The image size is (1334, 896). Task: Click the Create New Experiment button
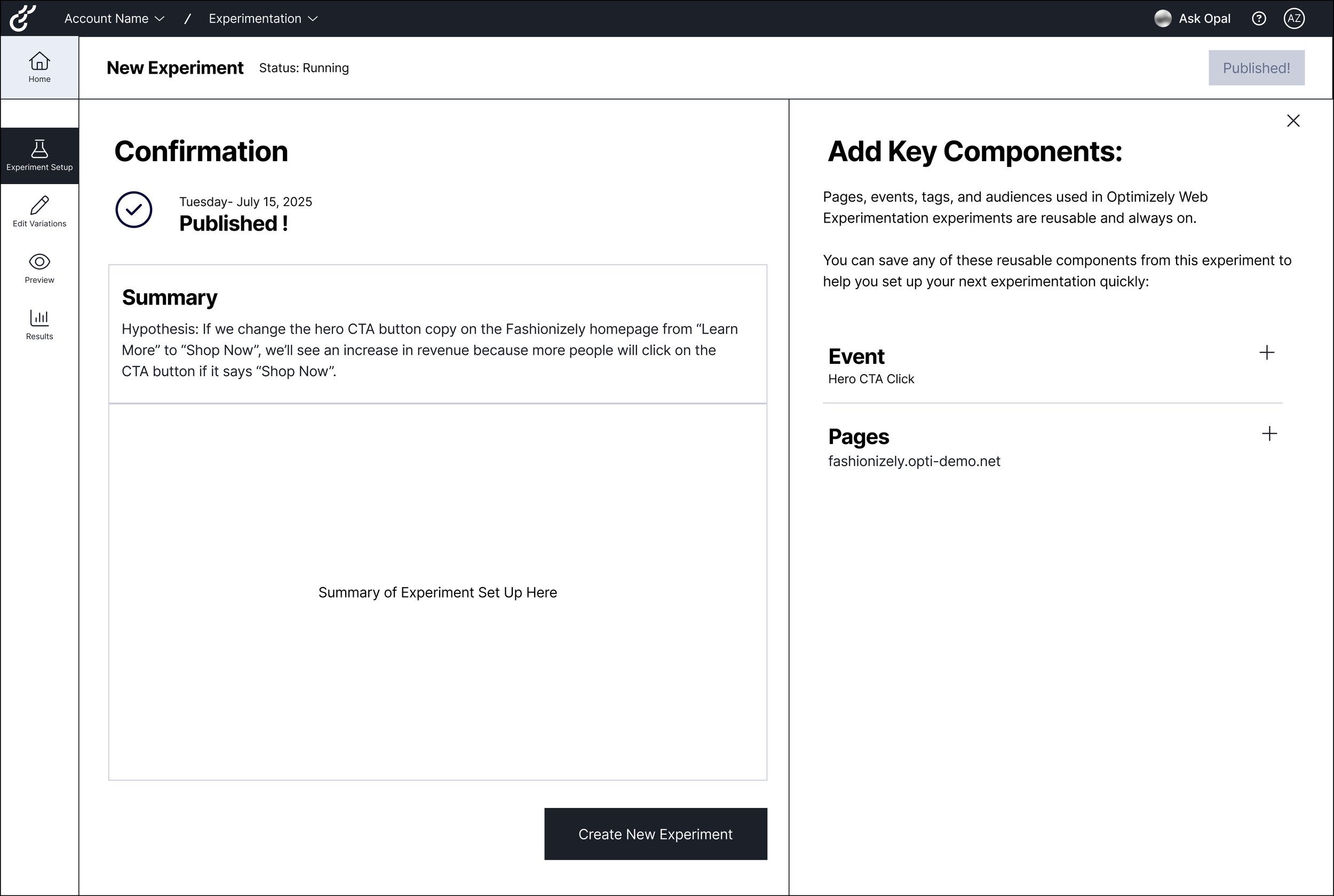pos(655,834)
